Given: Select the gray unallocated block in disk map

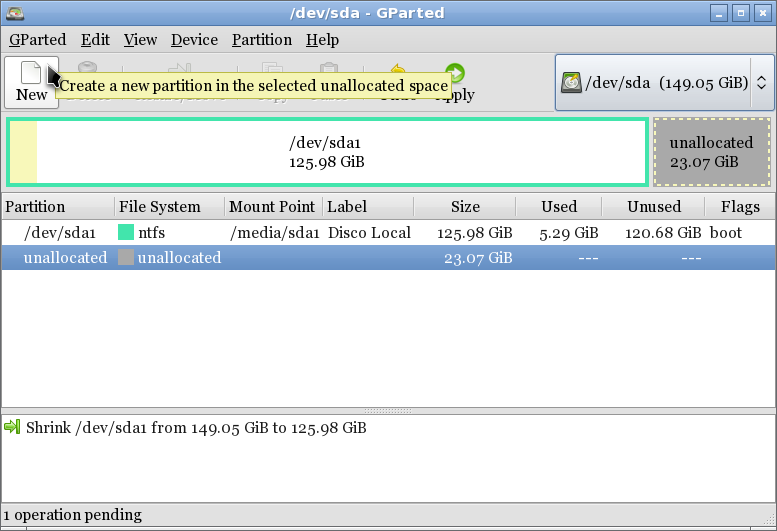Looking at the screenshot, I should 711,152.
